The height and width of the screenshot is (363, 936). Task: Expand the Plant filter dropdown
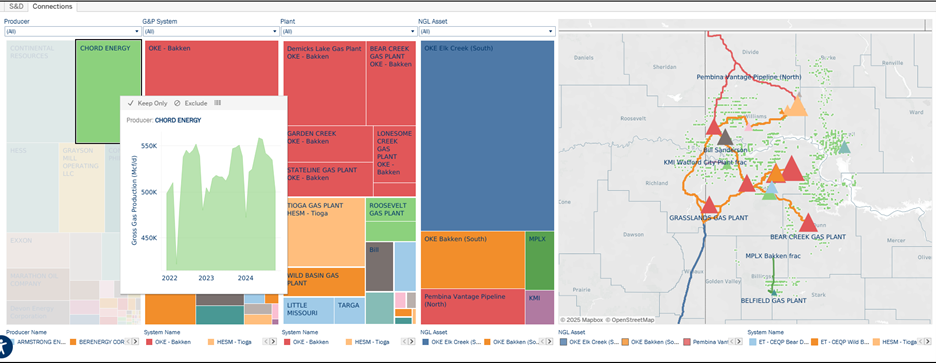coord(348,31)
